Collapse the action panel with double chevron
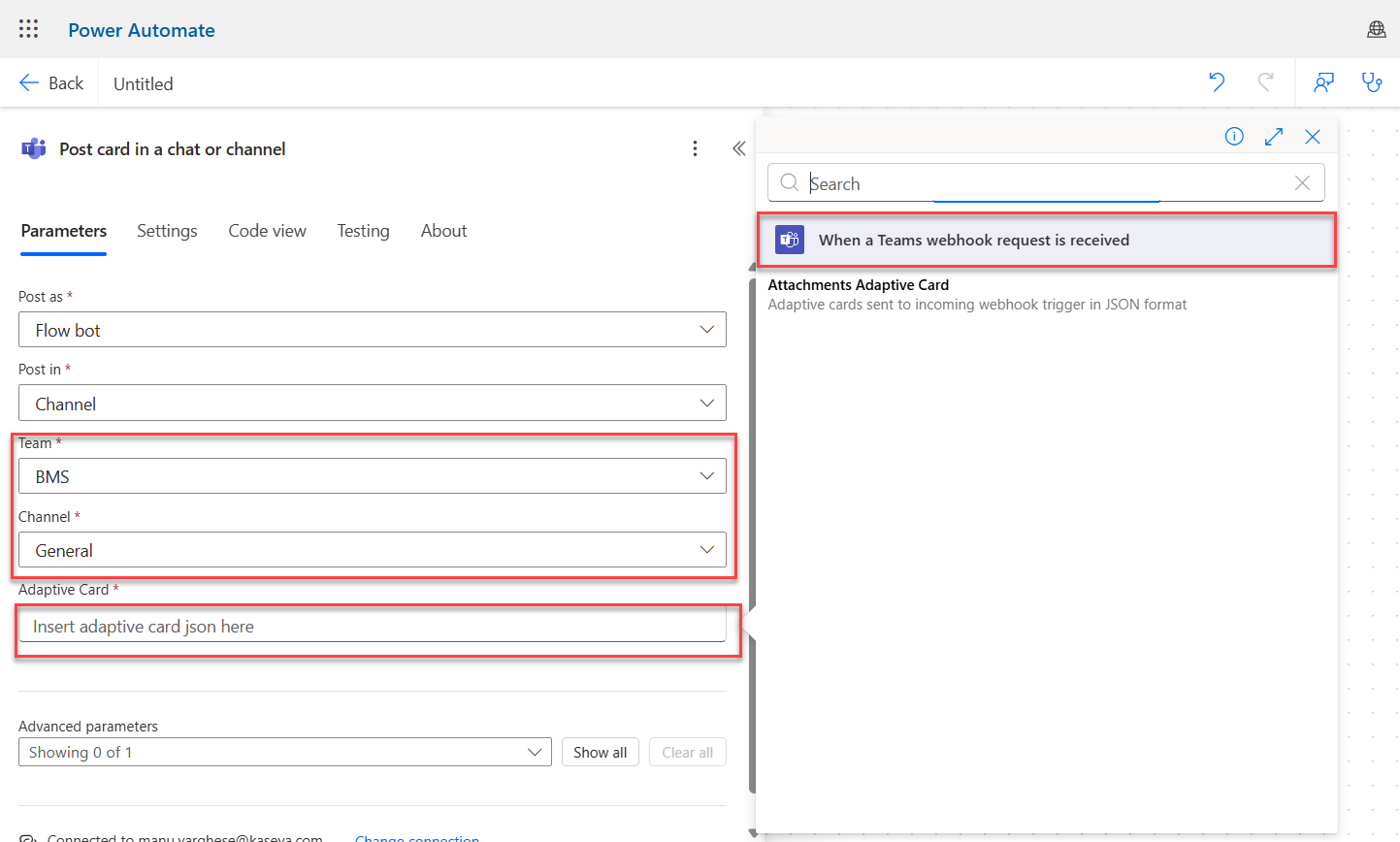This screenshot has height=842, width=1400. (738, 148)
